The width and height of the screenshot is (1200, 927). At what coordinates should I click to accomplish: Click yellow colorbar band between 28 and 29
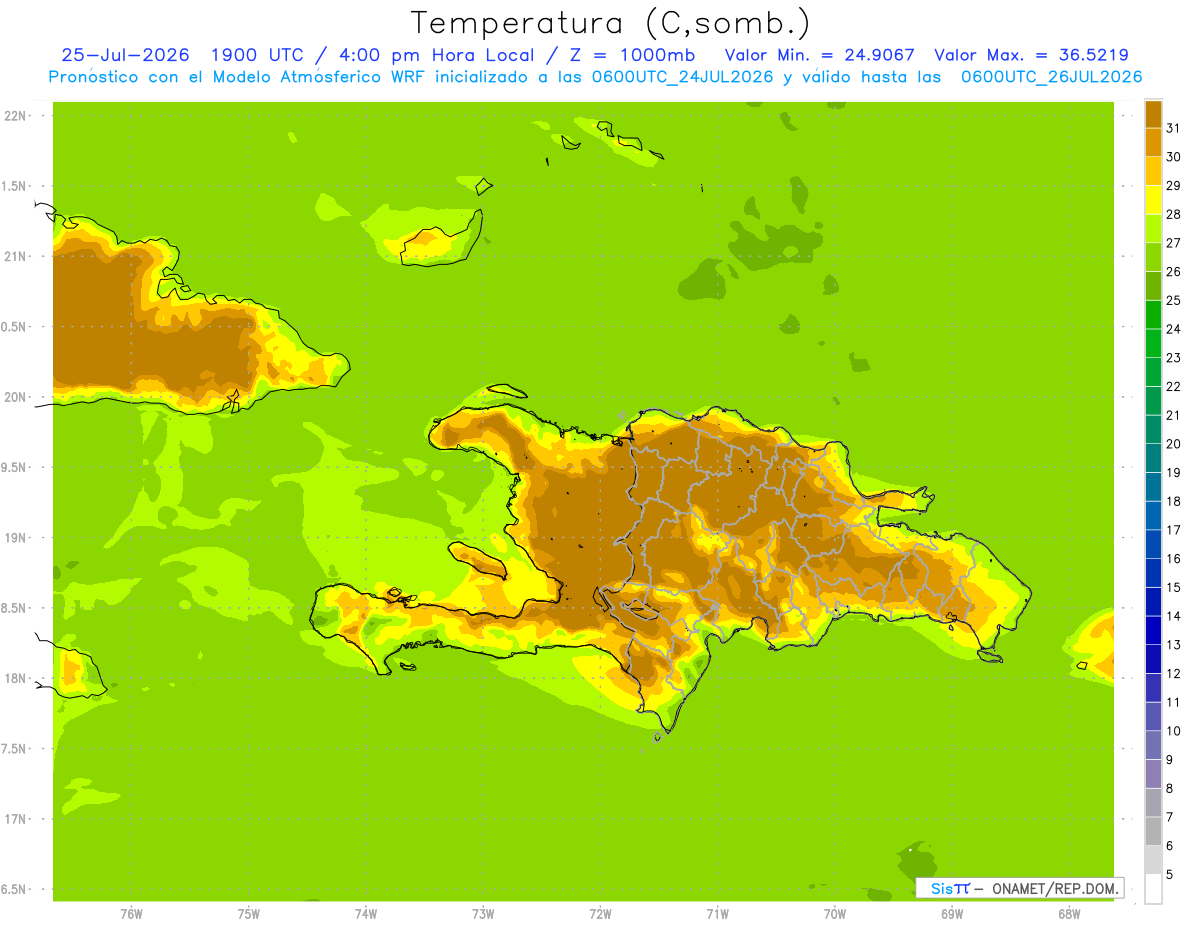click(x=1153, y=199)
